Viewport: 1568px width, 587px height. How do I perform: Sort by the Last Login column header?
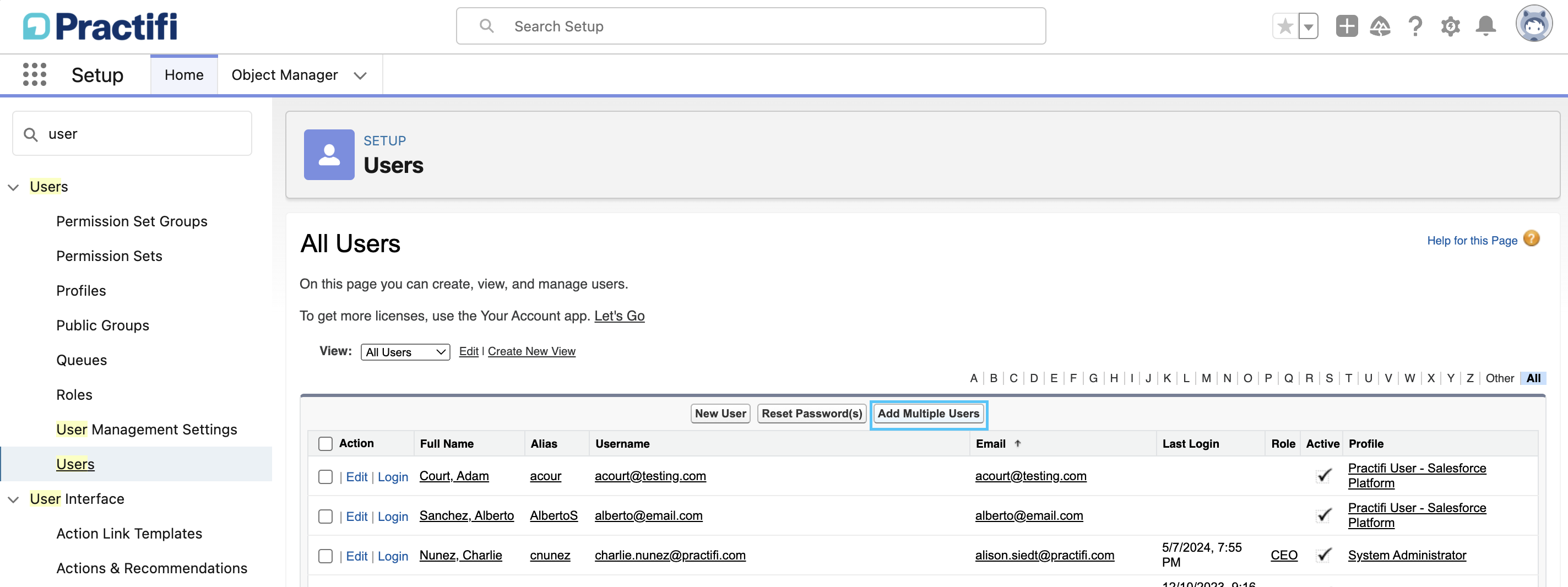(x=1190, y=443)
